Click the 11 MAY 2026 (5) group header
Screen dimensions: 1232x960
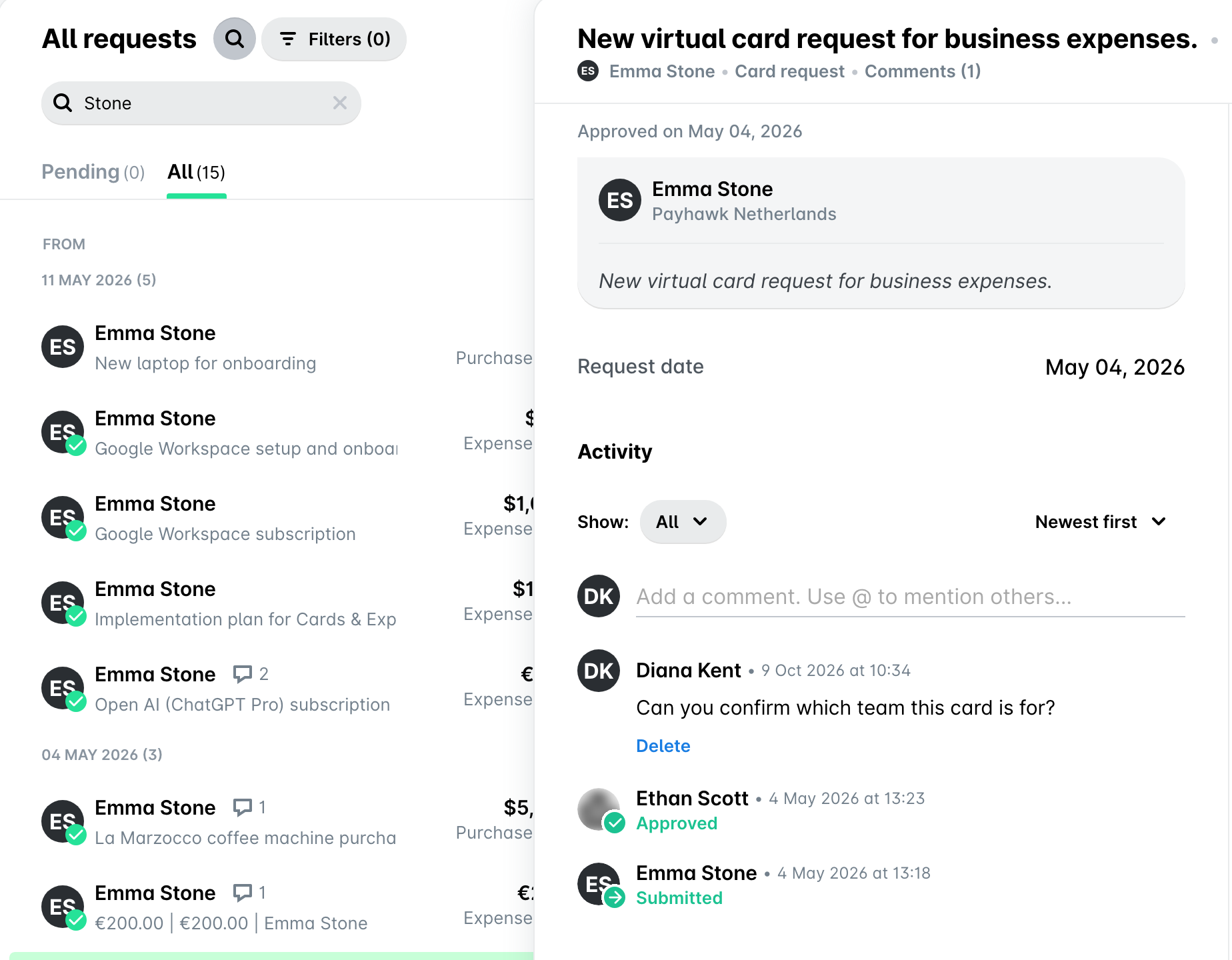point(99,280)
